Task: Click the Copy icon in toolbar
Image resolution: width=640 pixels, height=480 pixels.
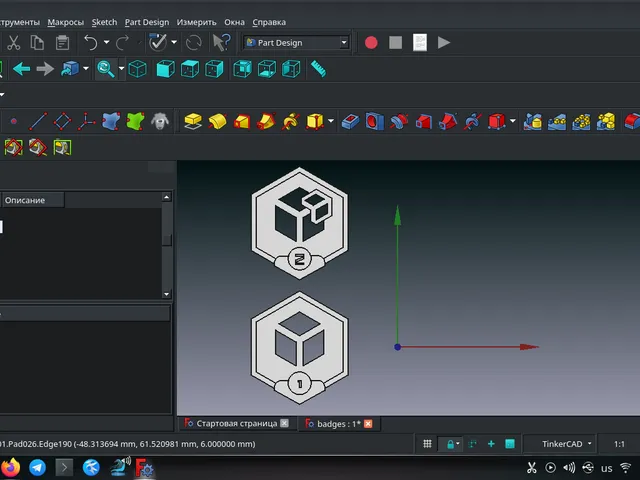Action: tap(37, 42)
